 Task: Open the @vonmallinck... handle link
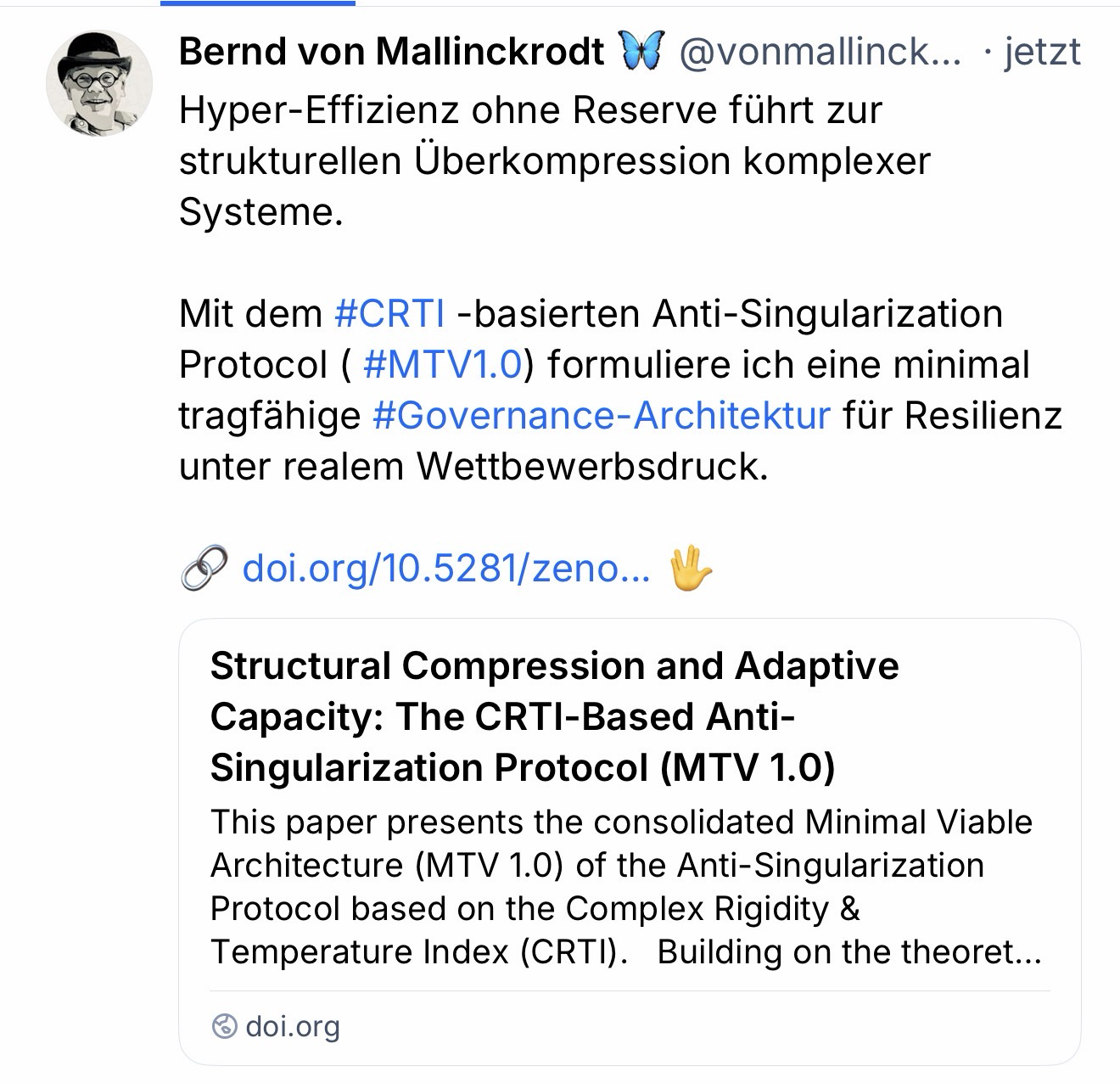click(820, 53)
